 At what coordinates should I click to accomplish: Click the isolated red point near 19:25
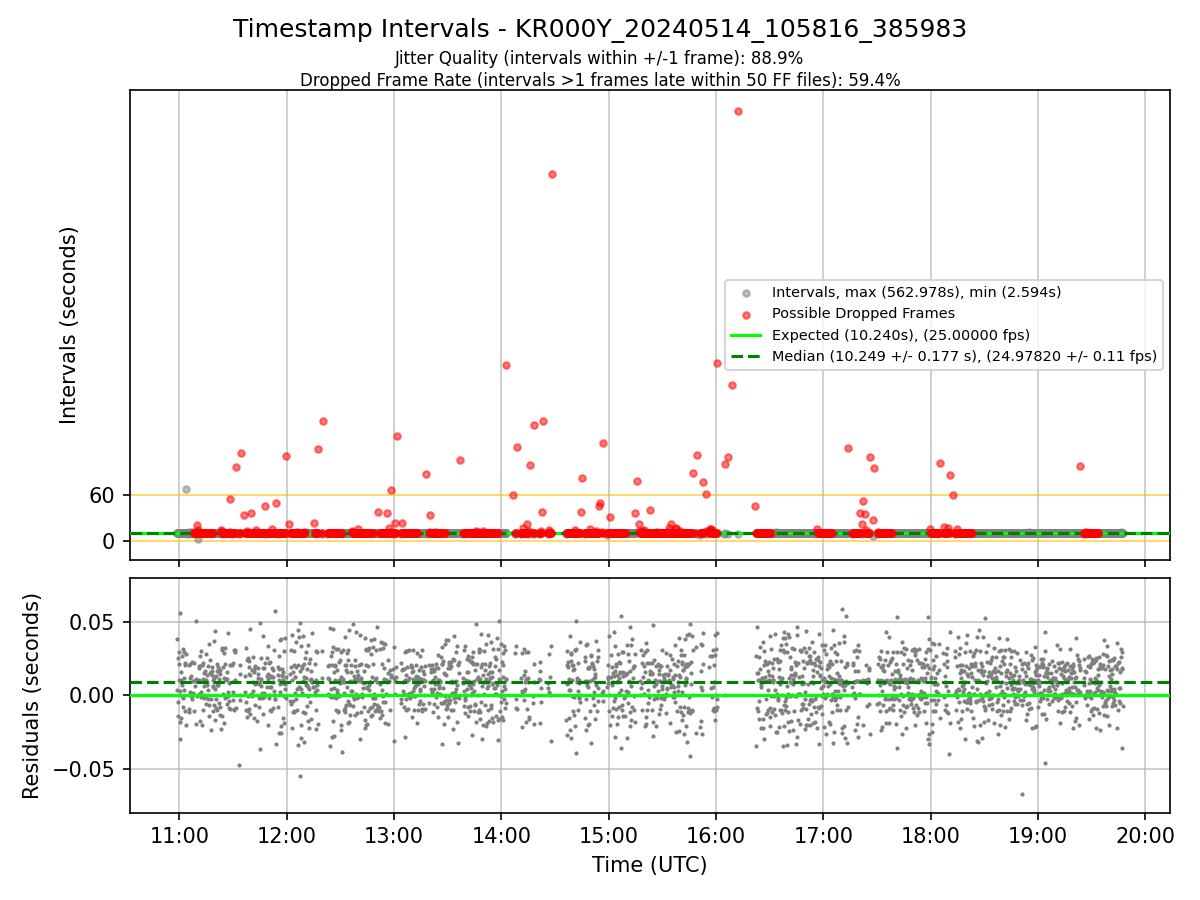(x=1080, y=466)
